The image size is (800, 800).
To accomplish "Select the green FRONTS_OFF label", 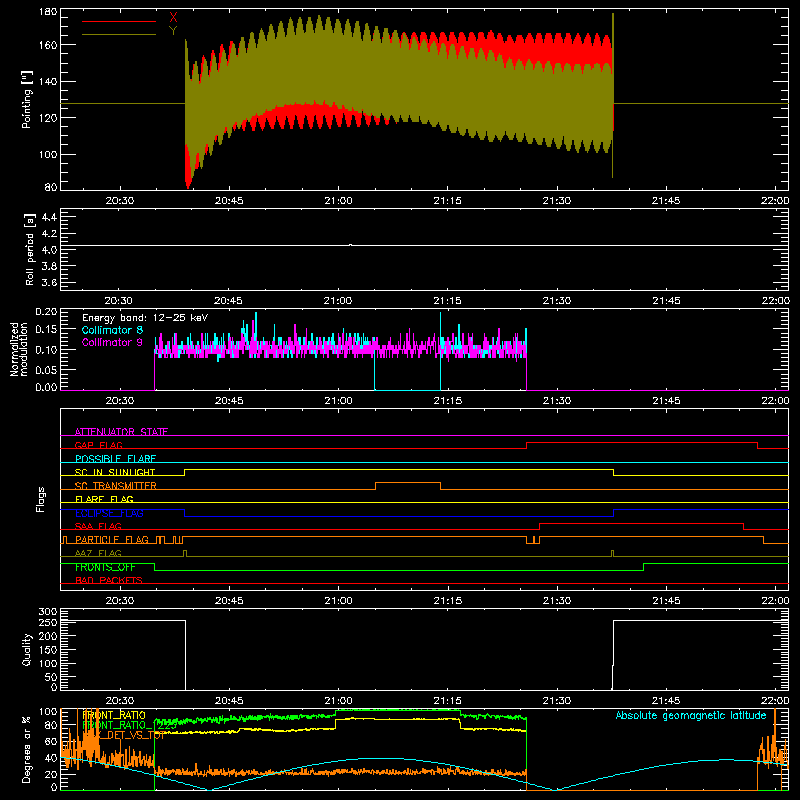I will tap(105, 567).
